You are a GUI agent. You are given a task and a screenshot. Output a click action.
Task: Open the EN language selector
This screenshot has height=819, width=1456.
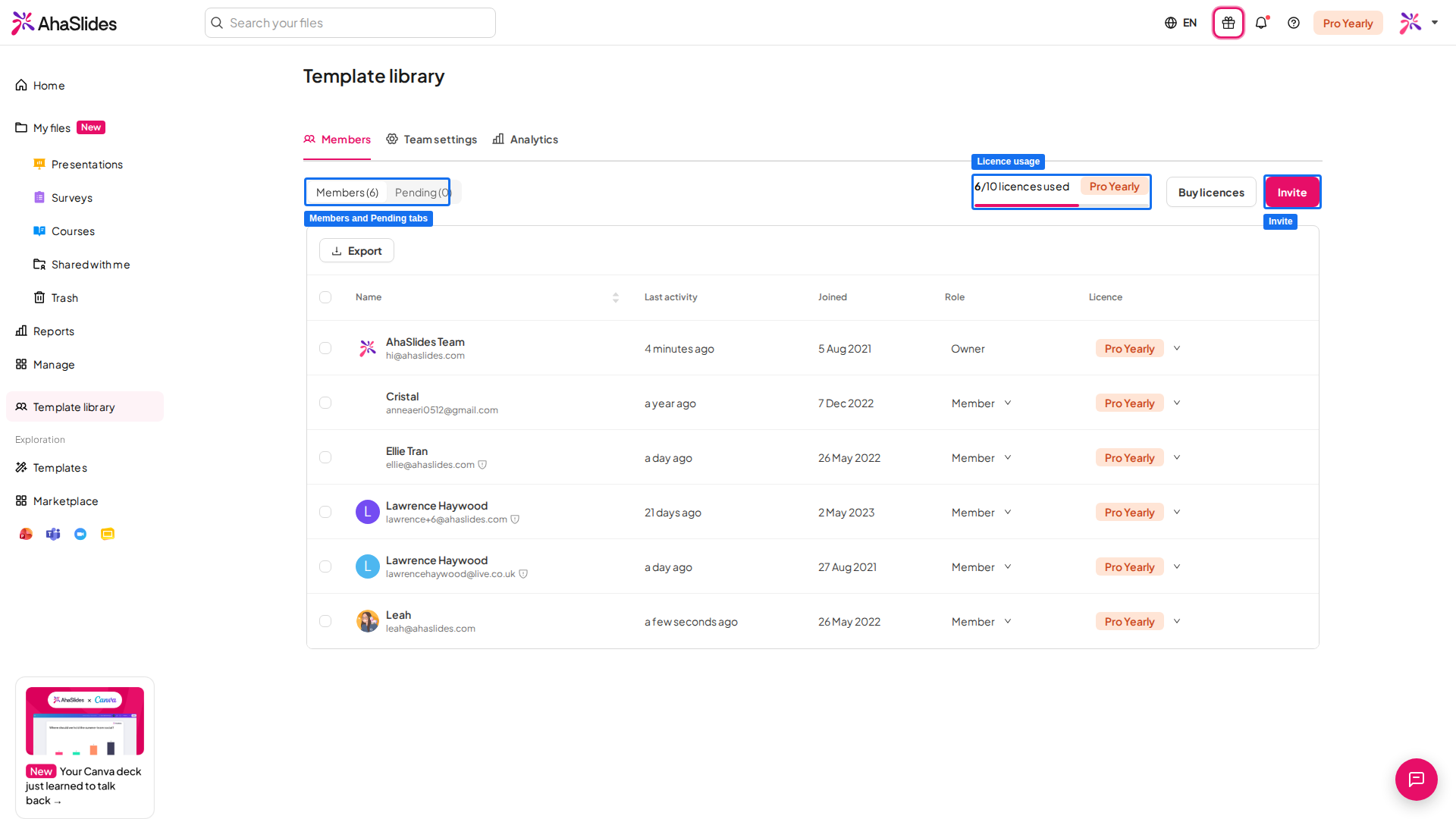1181,23
